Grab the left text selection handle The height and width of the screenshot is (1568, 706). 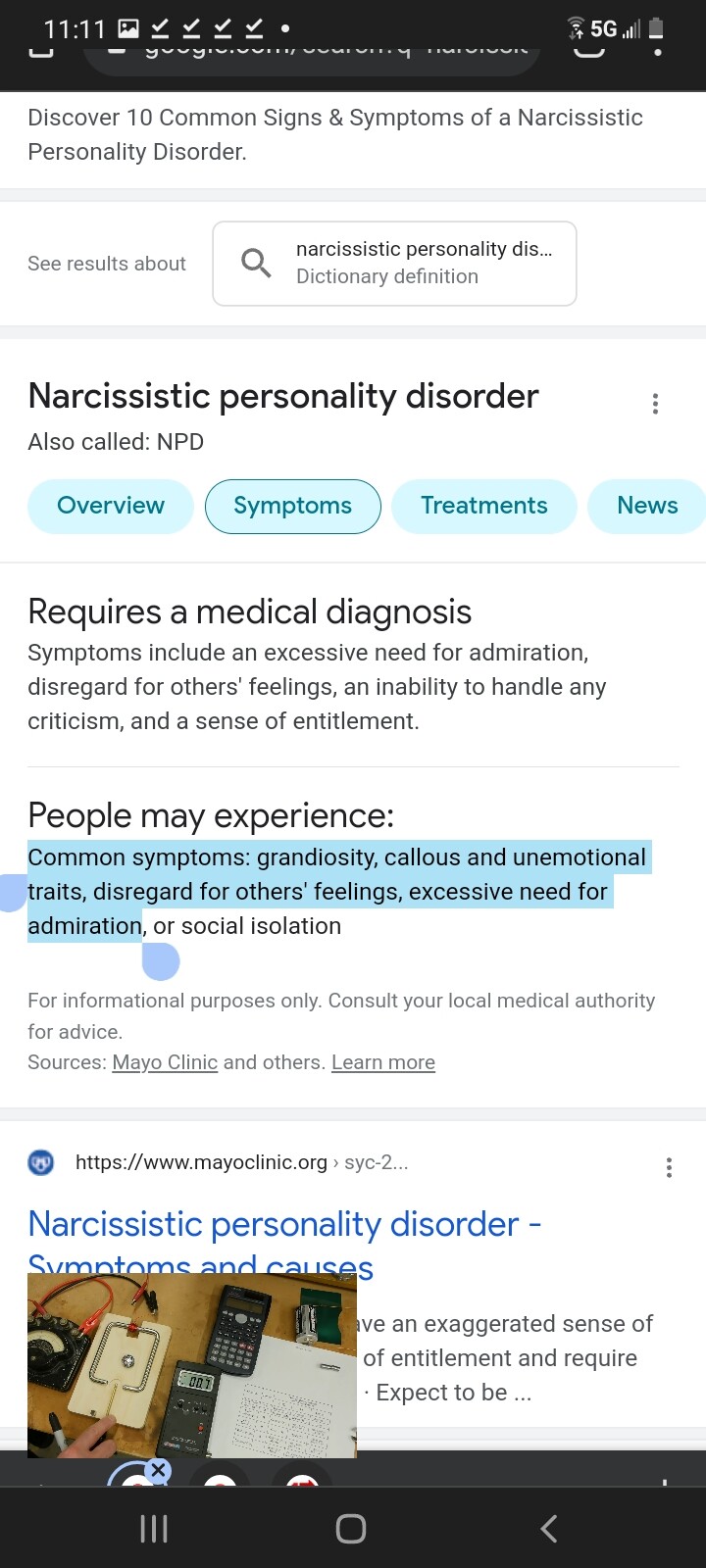click(x=12, y=894)
